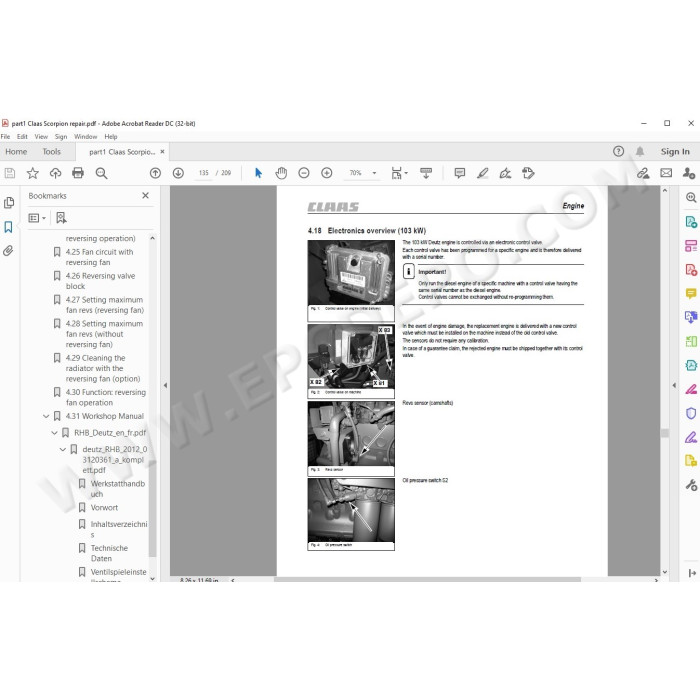Go to next page arrow
Screen dimensions: 700x700
coord(178,173)
